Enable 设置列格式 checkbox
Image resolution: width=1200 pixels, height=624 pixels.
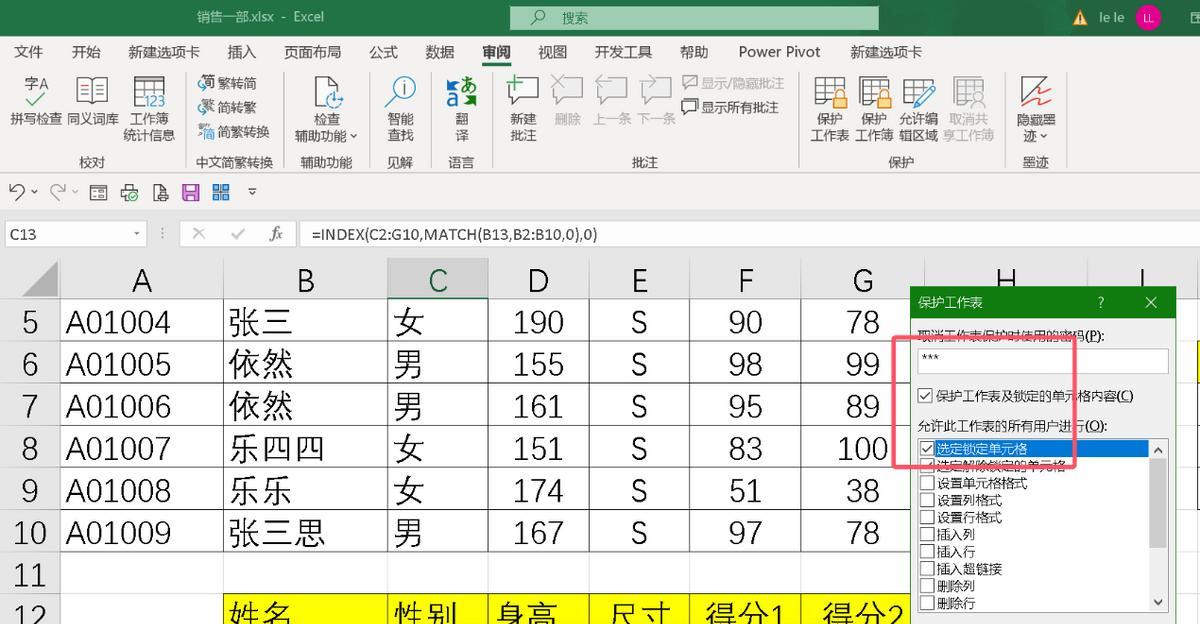point(927,500)
